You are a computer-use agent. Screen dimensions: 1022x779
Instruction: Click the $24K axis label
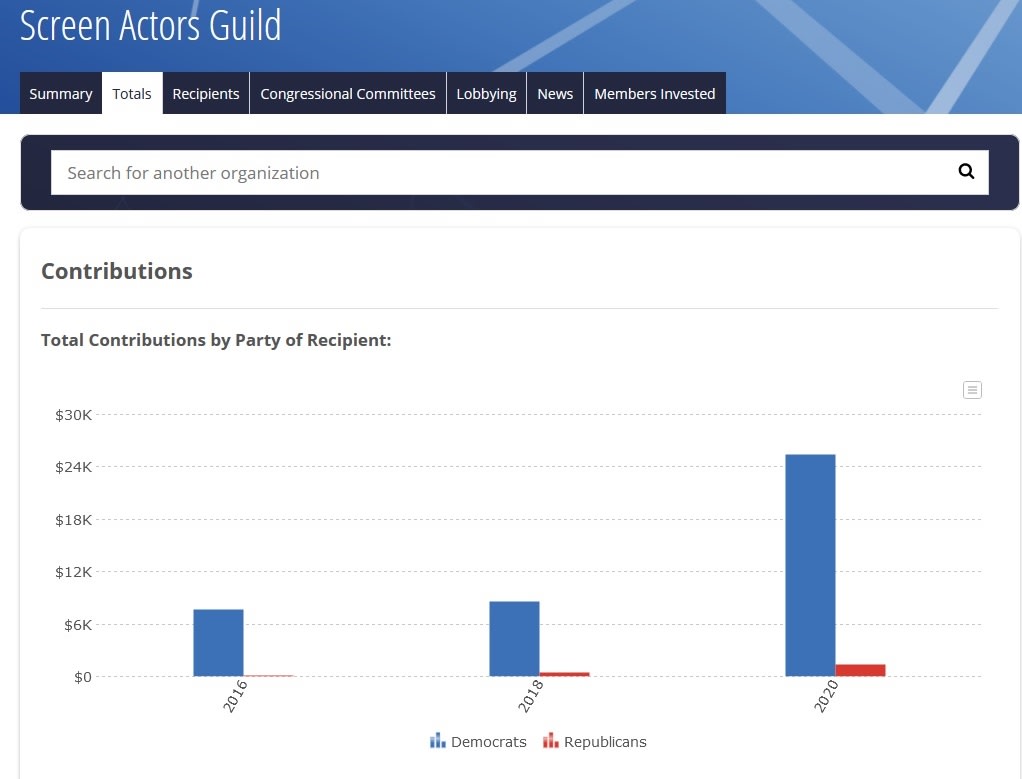click(x=74, y=467)
